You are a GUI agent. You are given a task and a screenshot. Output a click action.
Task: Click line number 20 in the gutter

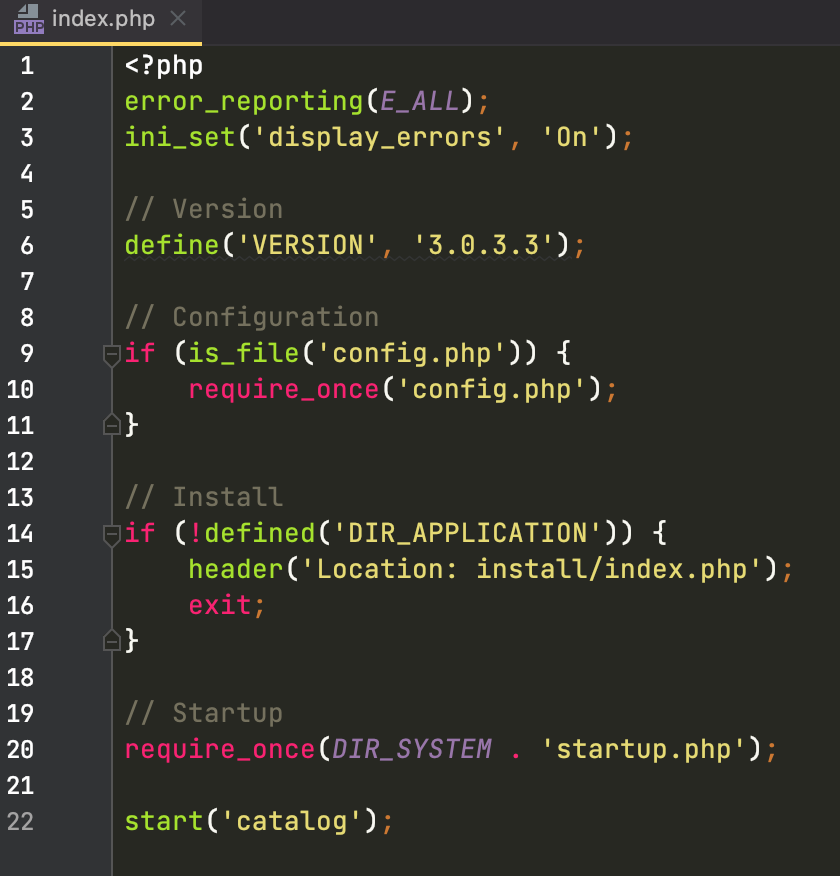coord(21,750)
